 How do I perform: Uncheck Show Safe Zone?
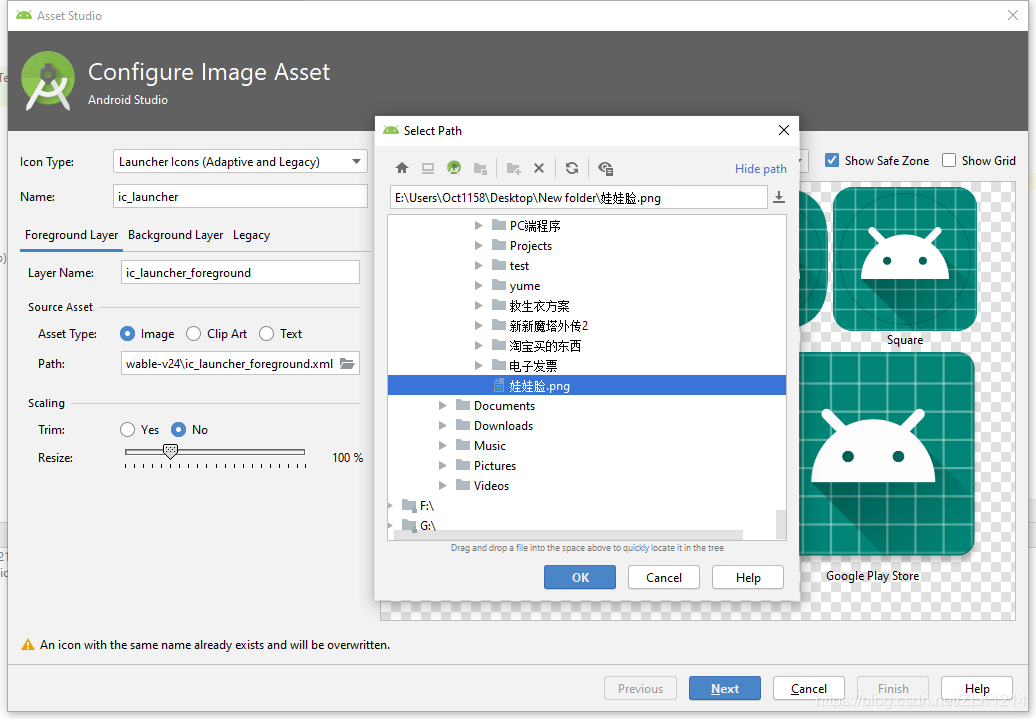(x=832, y=160)
